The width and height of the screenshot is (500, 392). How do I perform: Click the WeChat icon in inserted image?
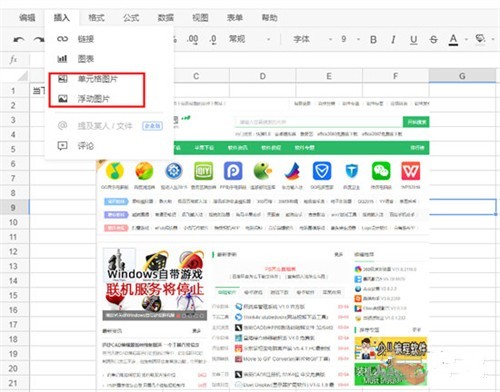tap(381, 171)
